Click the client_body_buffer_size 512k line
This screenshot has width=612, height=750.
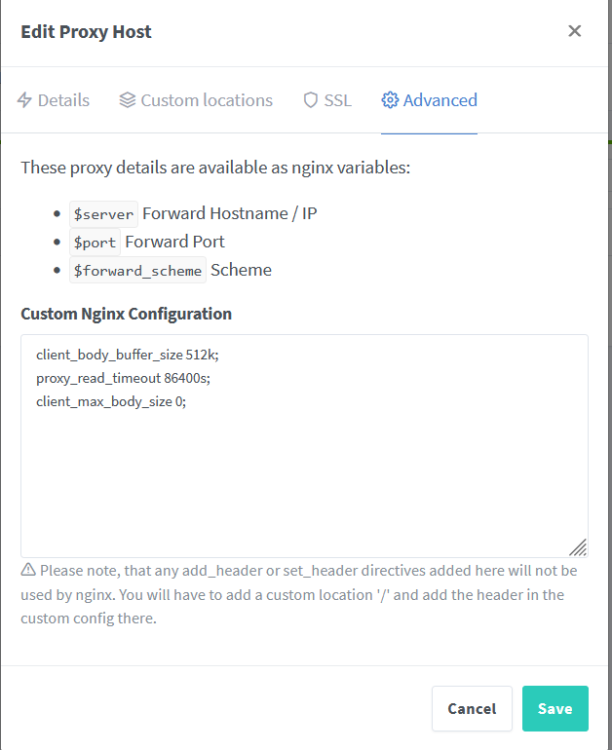coord(127,355)
